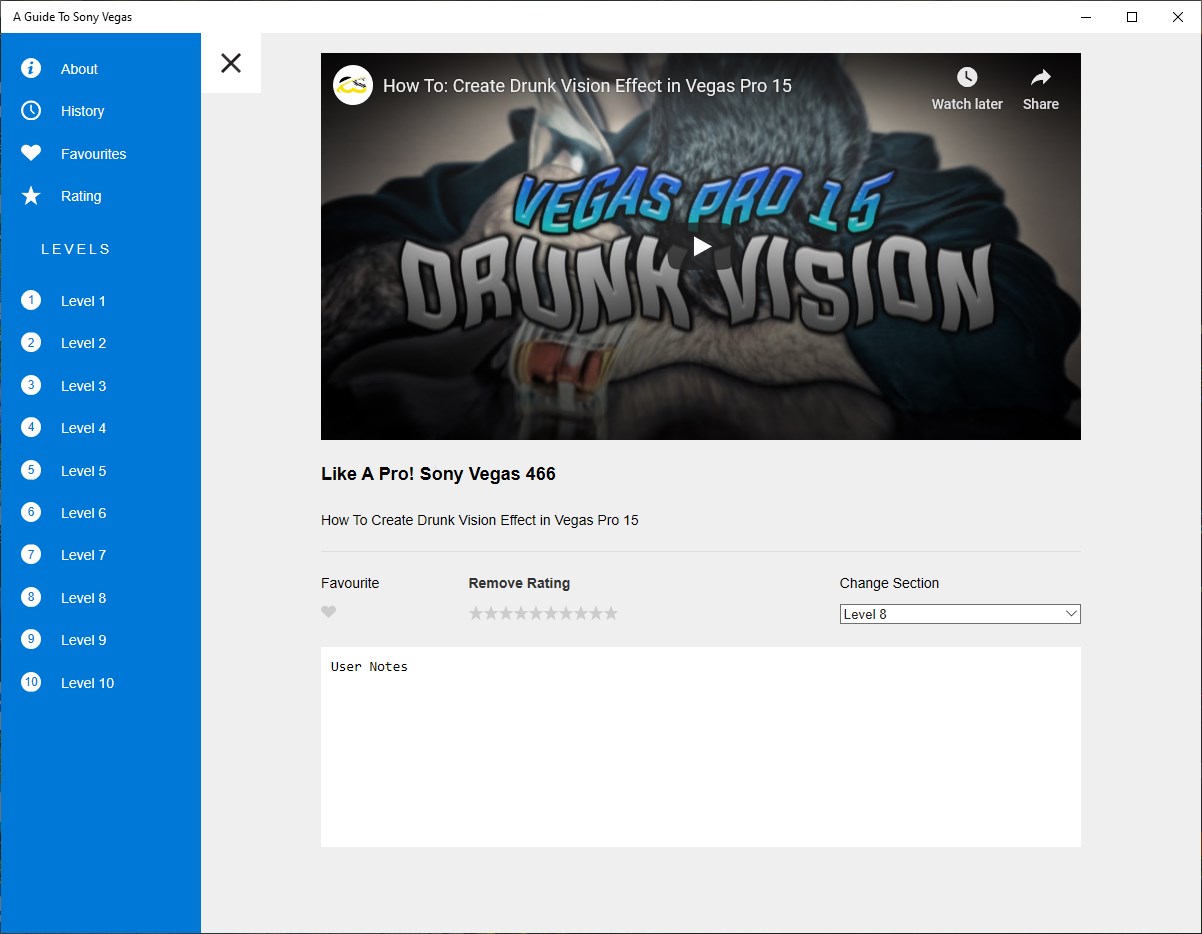Open the YouTube channel avatar

click(353, 85)
